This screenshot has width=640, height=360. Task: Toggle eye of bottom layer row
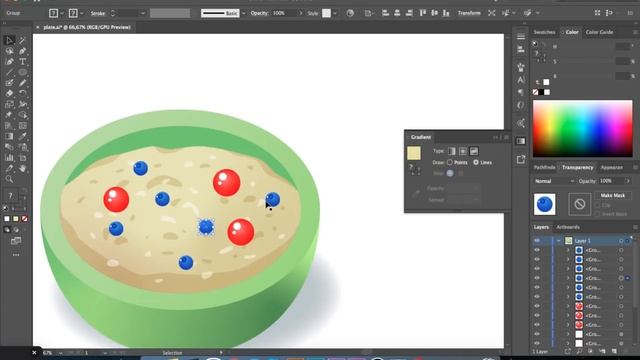[x=537, y=343]
